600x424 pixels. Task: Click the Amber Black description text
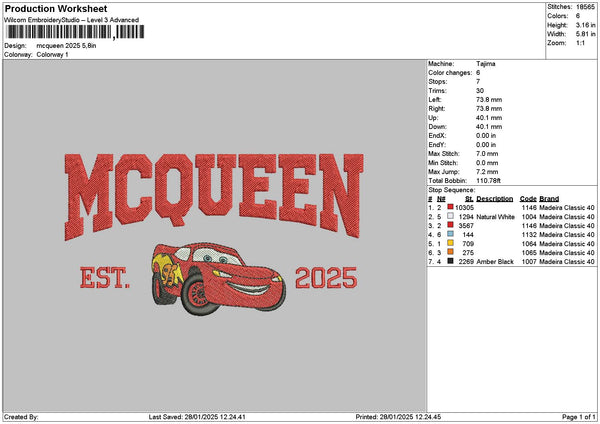point(495,262)
